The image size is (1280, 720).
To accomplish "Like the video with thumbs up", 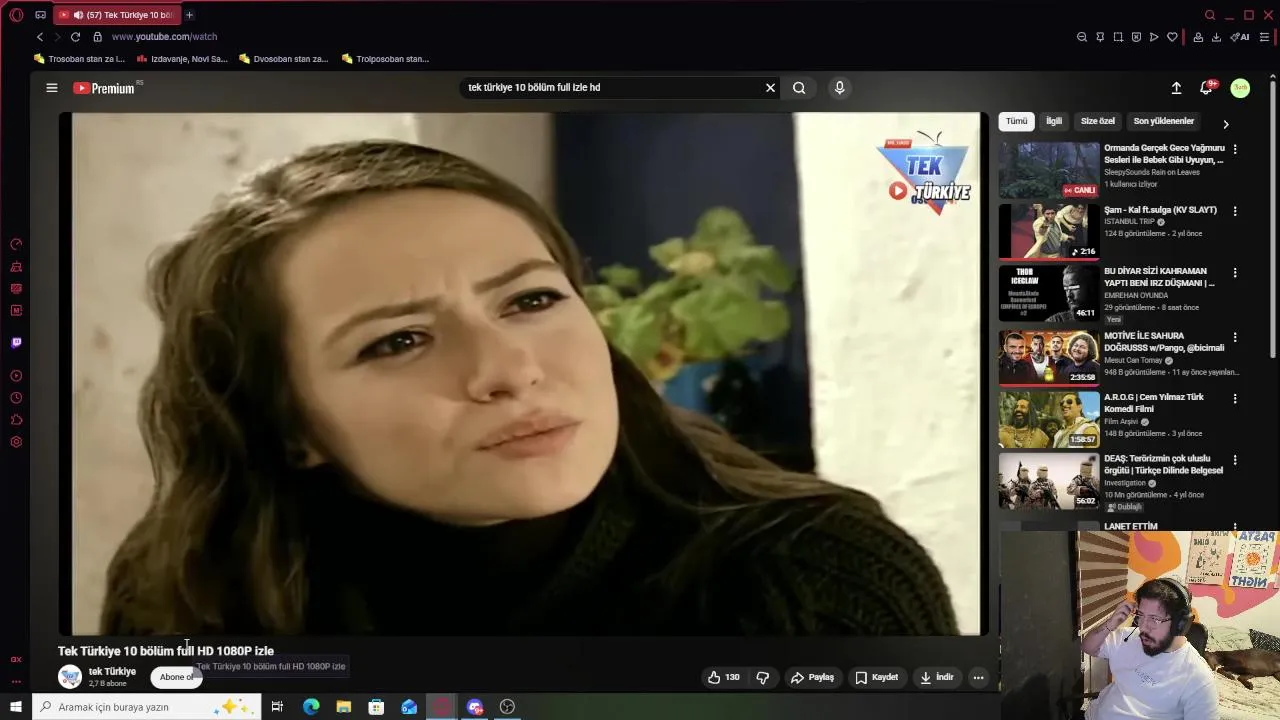I will (724, 677).
